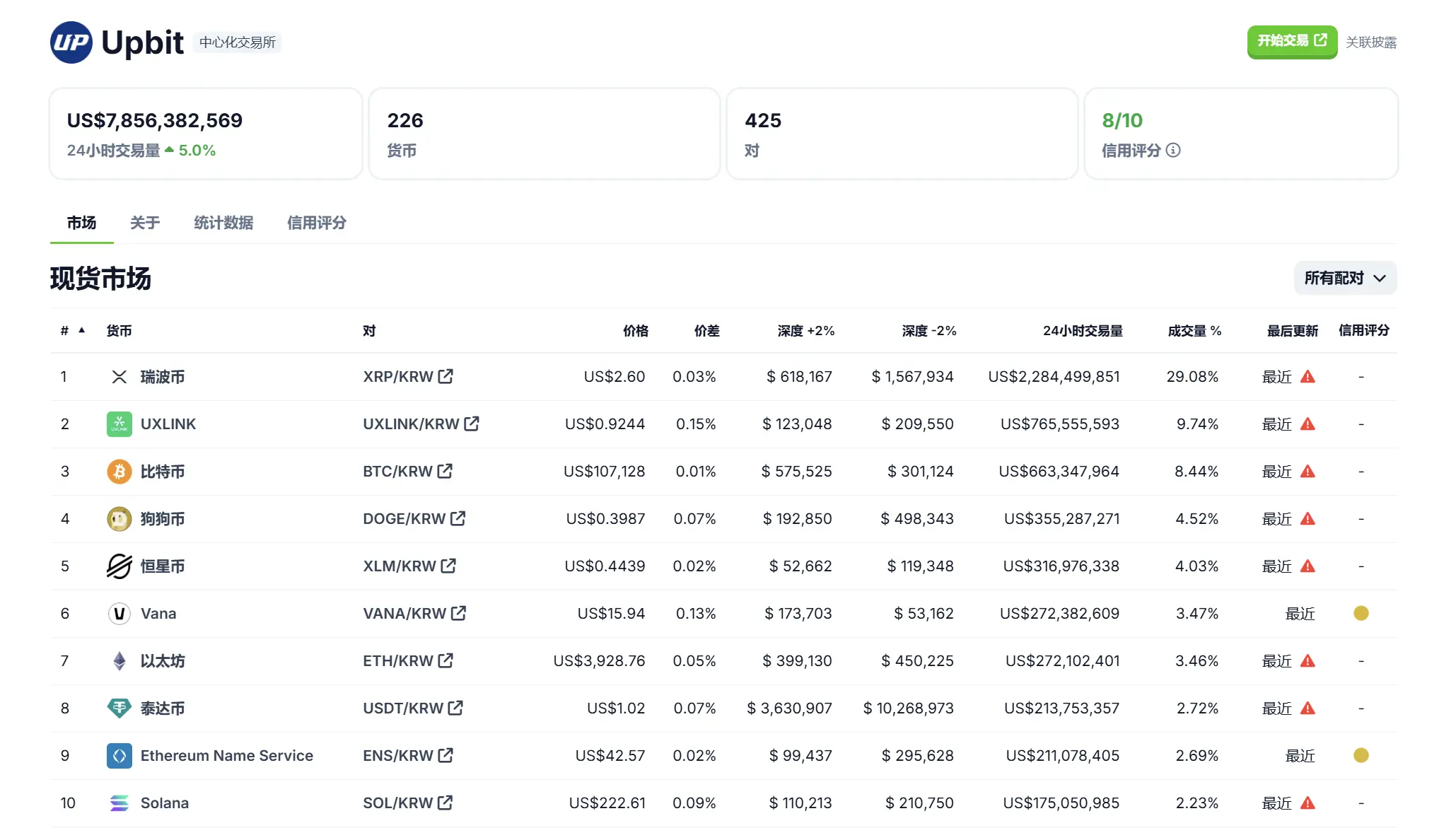Viewport: 1456px width, 828px height.
Task: Click the warning triangle beside BTC/KRW update
Action: (x=1310, y=472)
